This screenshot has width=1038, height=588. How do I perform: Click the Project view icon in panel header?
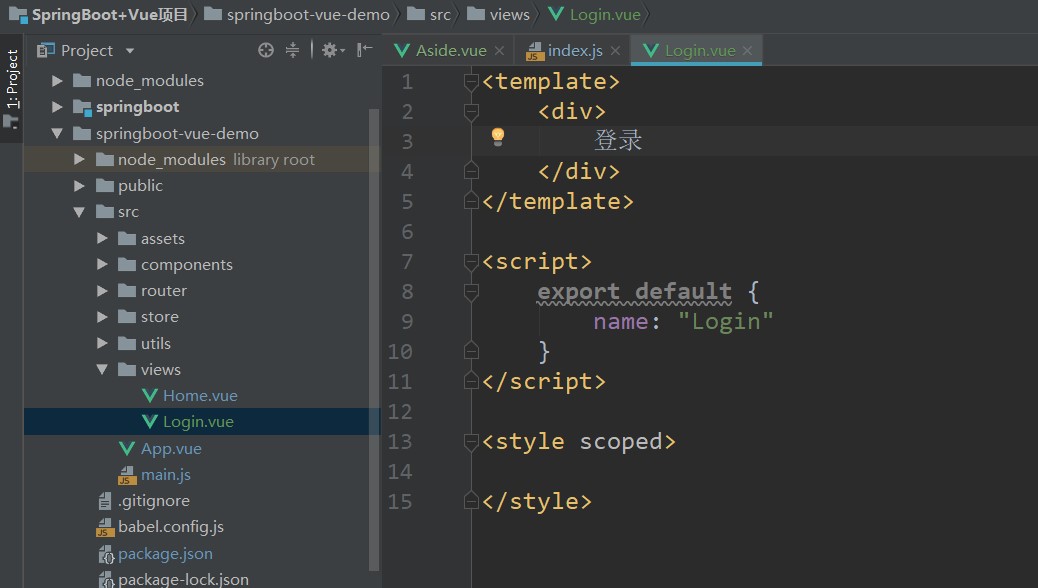pos(46,50)
